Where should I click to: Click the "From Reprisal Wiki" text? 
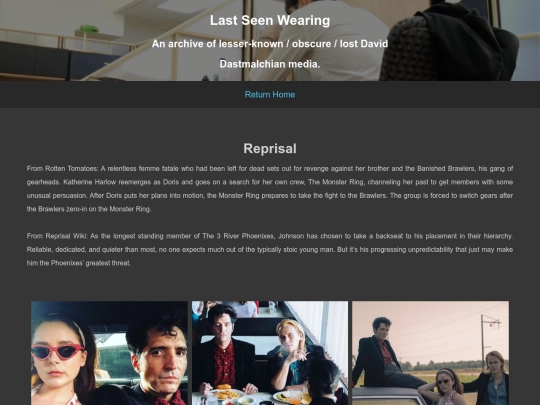57,236
